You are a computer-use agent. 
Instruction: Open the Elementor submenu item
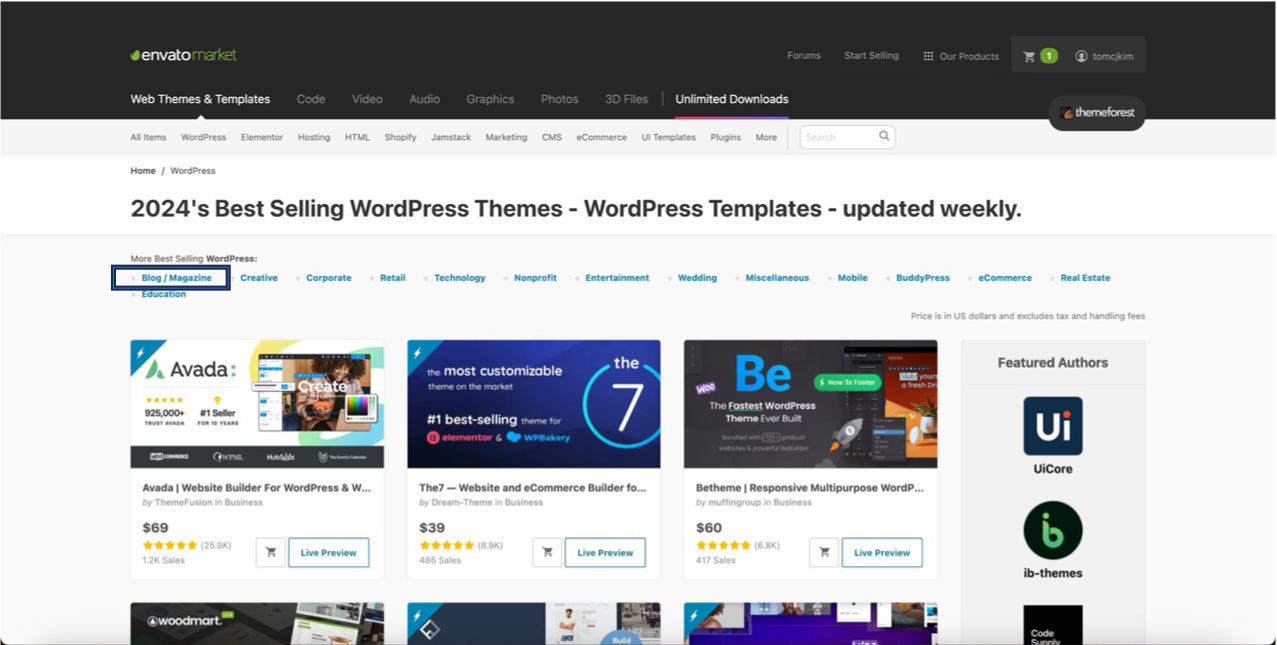click(262, 137)
